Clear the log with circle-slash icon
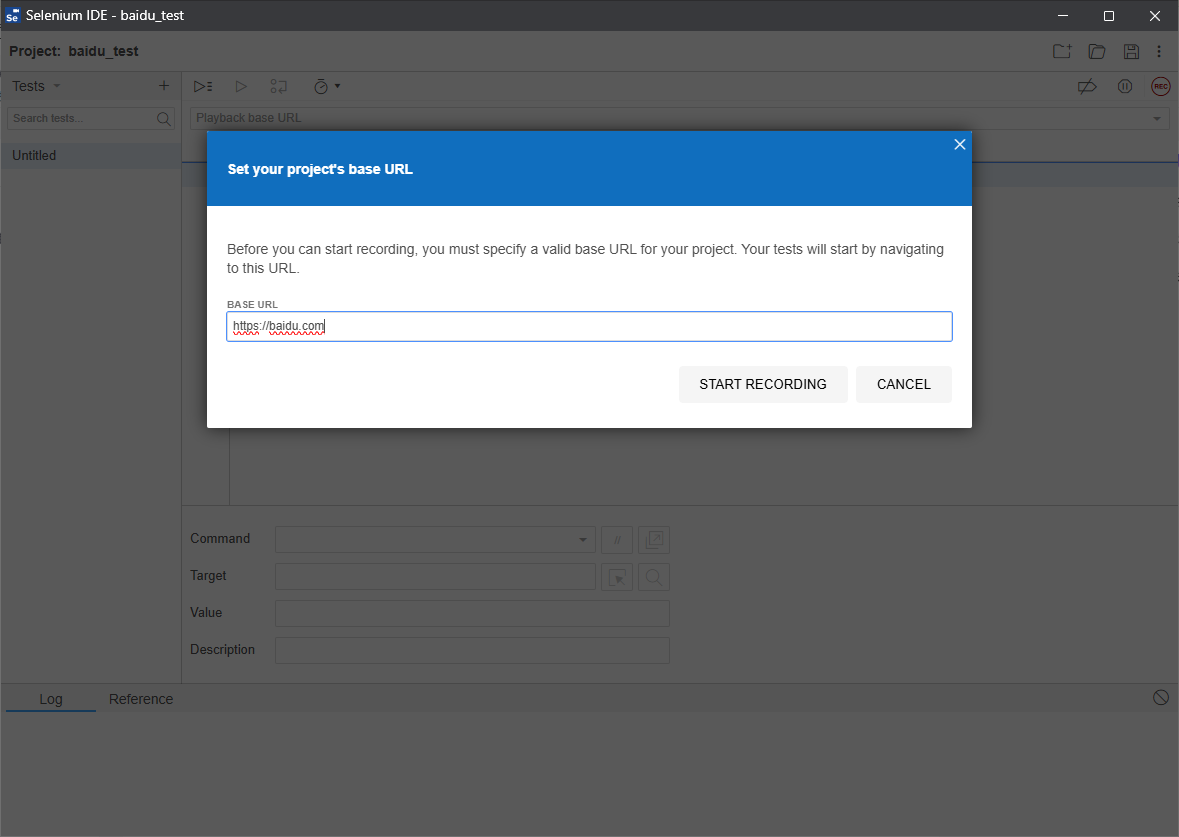The width and height of the screenshot is (1179, 837). pyautogui.click(x=1161, y=697)
